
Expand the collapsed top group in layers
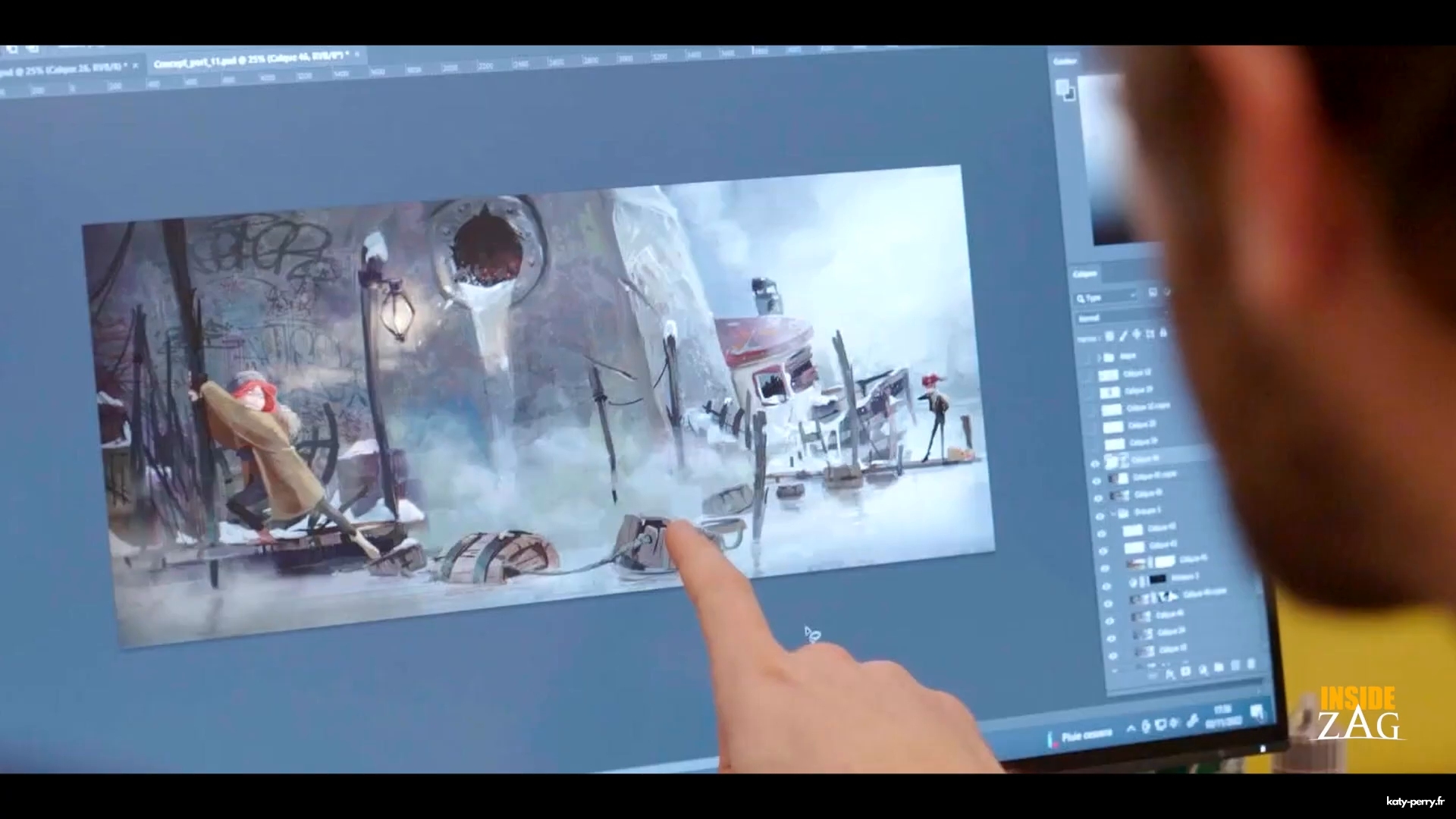tap(1099, 356)
